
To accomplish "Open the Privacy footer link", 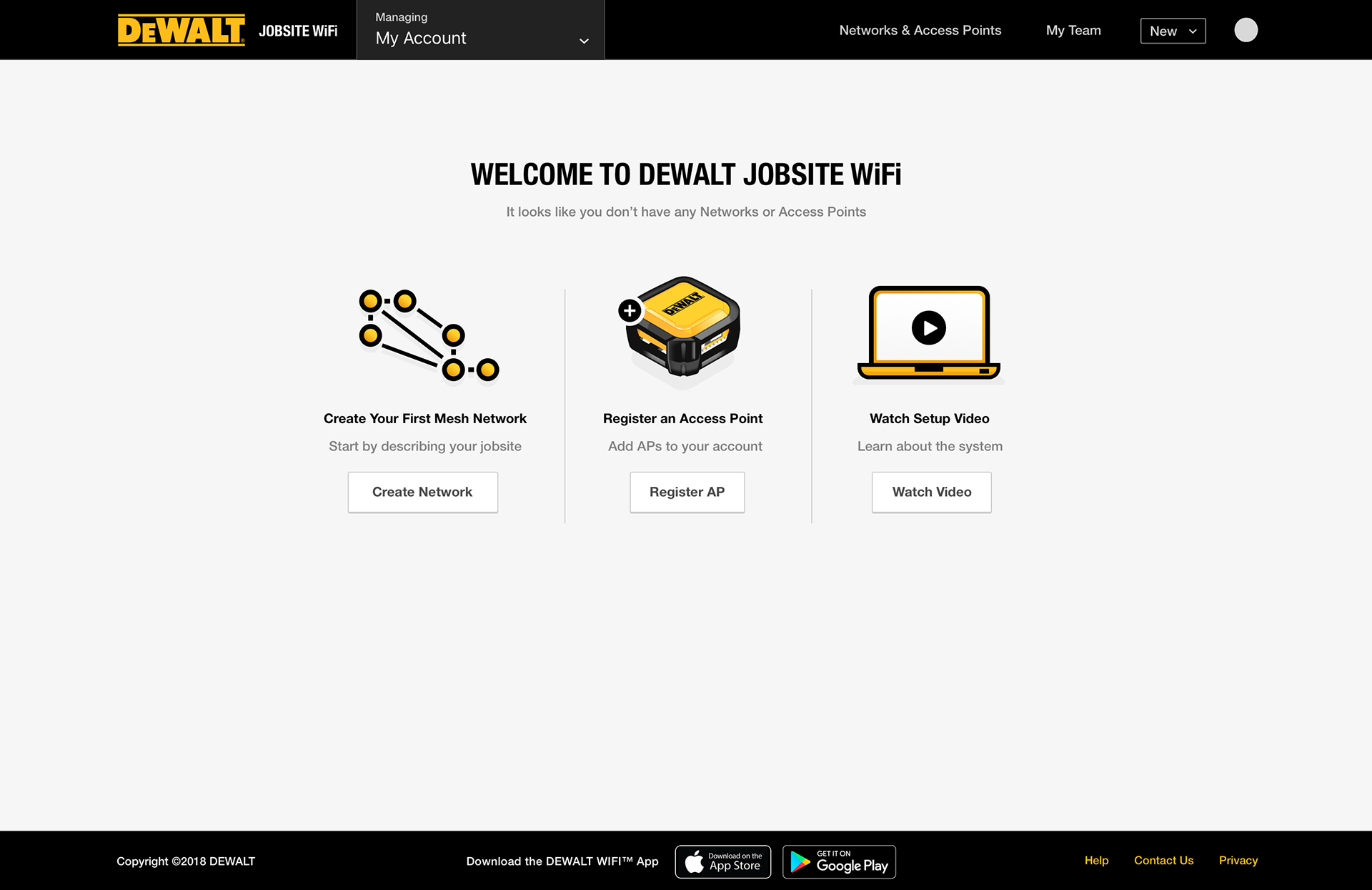I will [1238, 860].
